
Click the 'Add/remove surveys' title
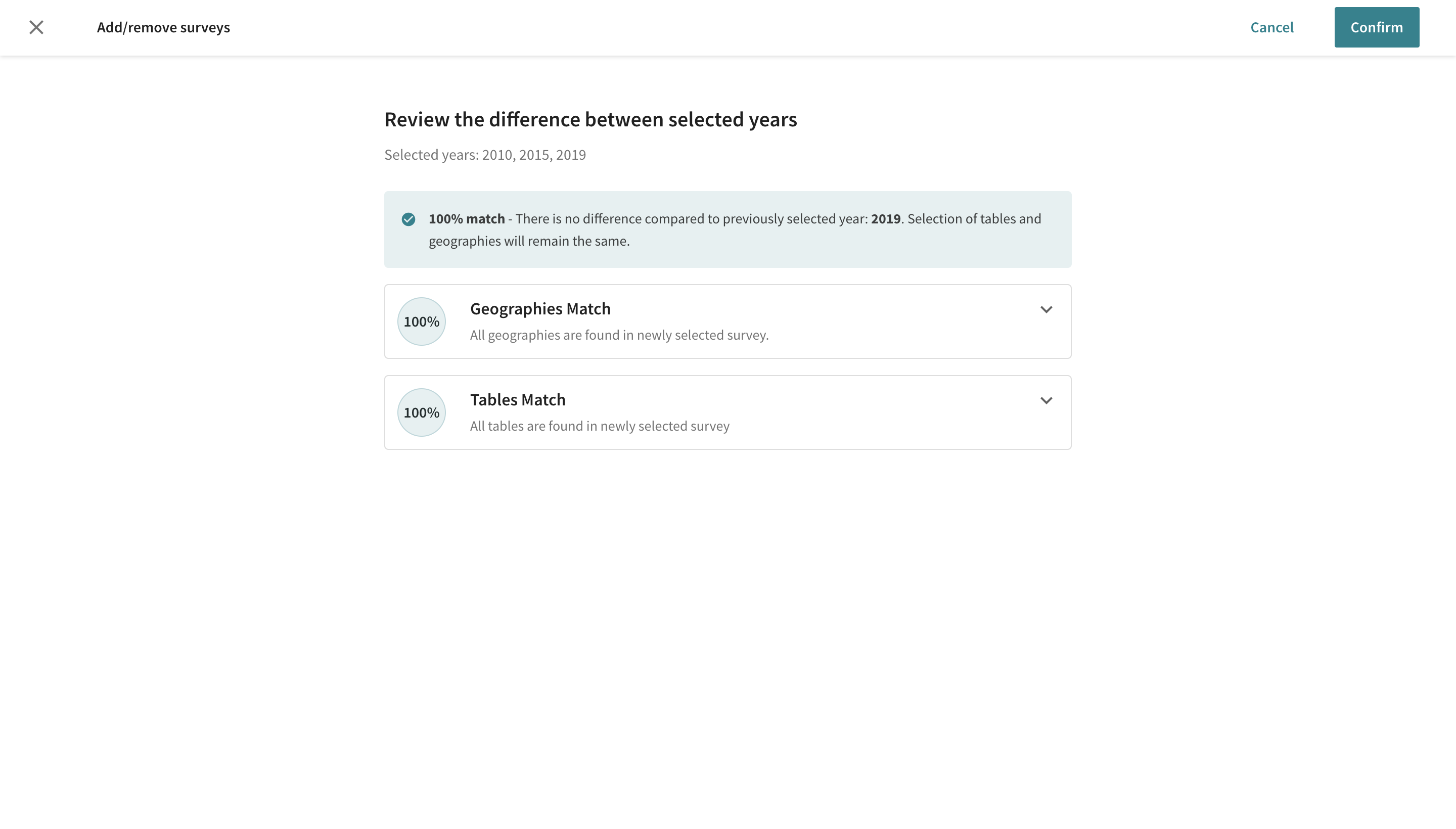click(x=163, y=27)
